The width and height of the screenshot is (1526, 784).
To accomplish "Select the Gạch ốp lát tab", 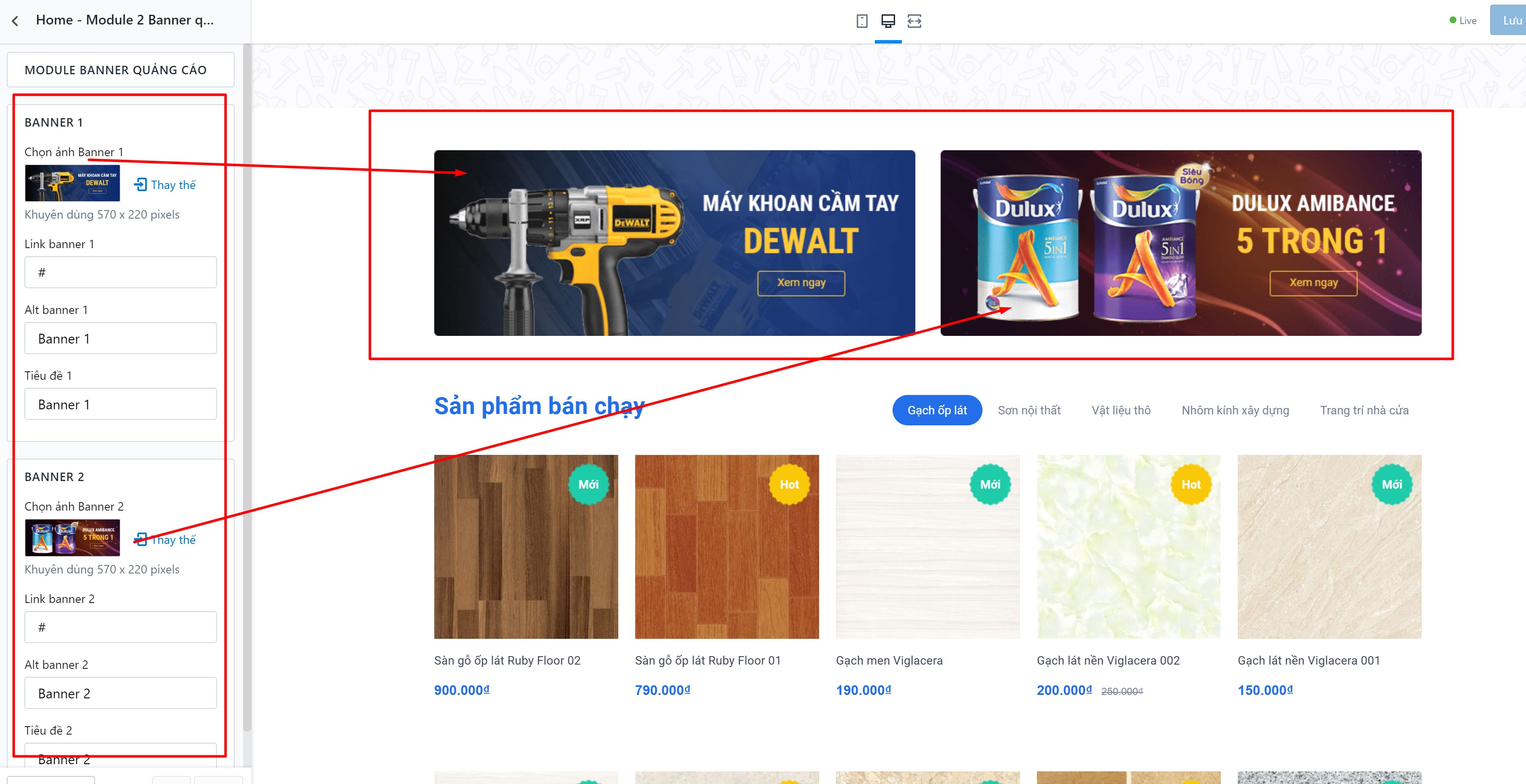I will 937,411.
